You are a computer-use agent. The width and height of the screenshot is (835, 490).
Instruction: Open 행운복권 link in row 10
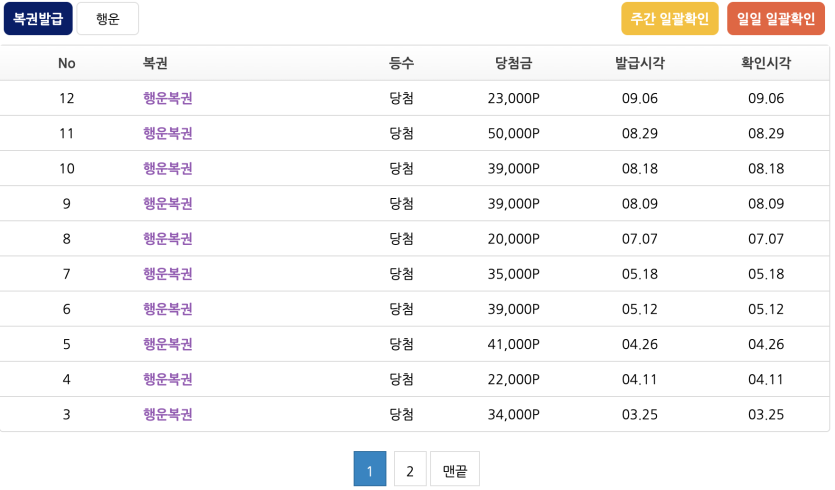tap(168, 168)
